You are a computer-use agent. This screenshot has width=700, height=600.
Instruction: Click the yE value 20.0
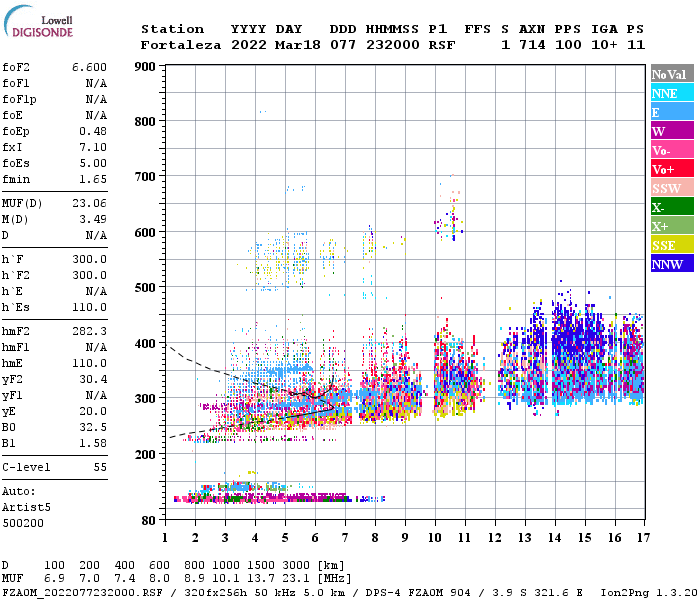pos(93,412)
